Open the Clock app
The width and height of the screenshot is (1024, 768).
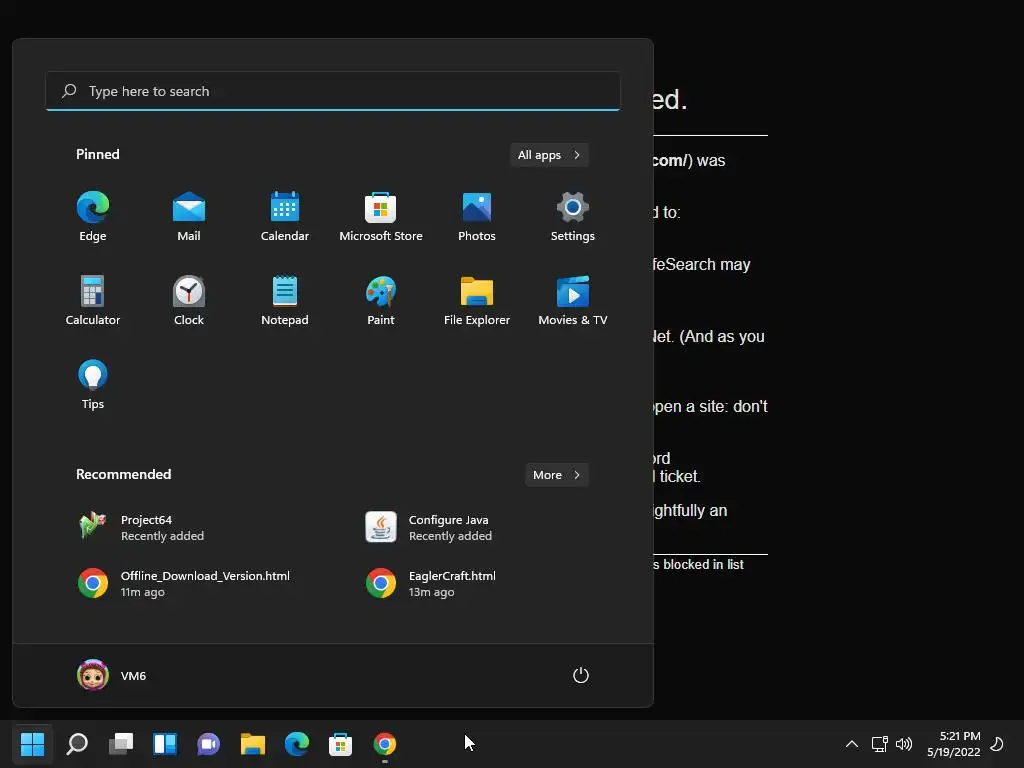point(189,300)
